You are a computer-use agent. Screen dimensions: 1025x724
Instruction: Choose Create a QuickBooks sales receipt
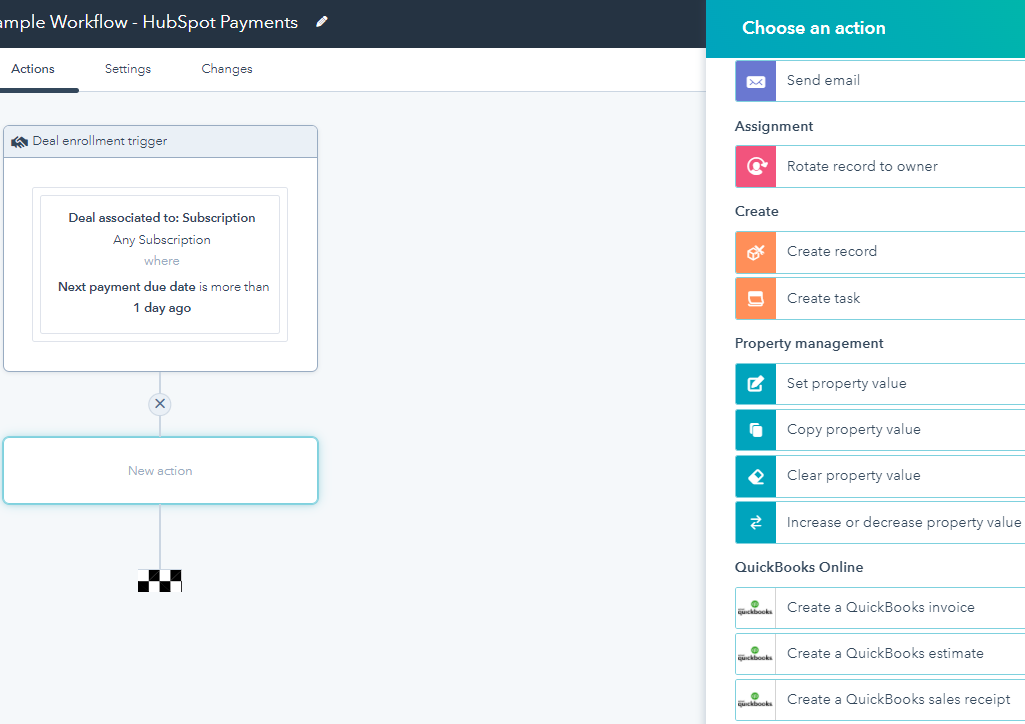click(x=898, y=700)
